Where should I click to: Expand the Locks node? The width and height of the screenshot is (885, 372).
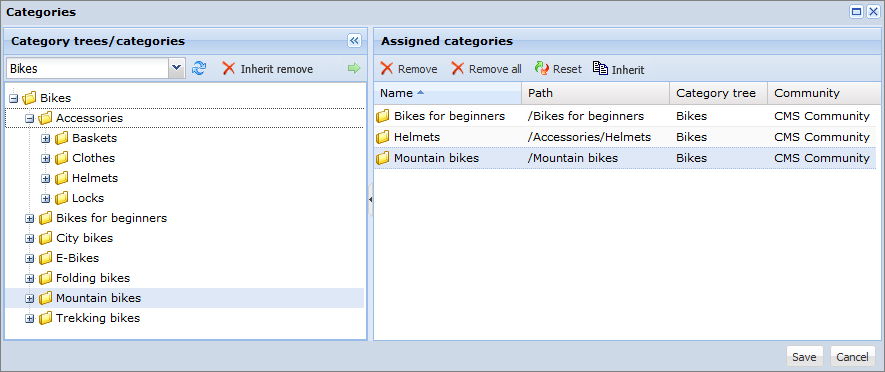pos(46,199)
